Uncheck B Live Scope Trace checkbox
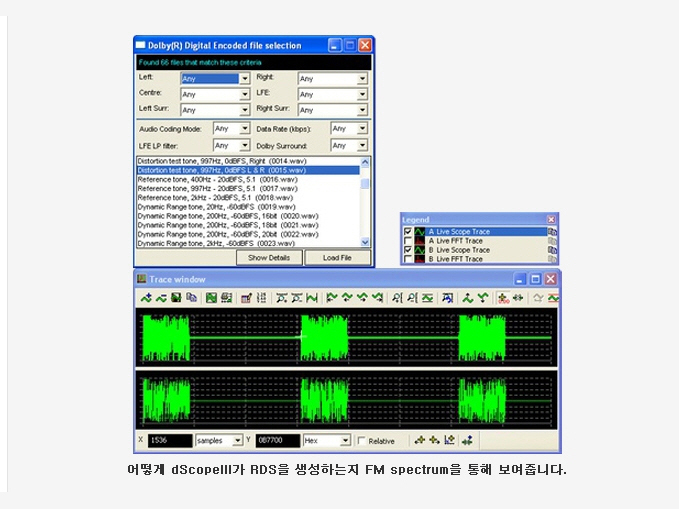Image resolution: width=679 pixels, height=509 pixels. coord(407,250)
